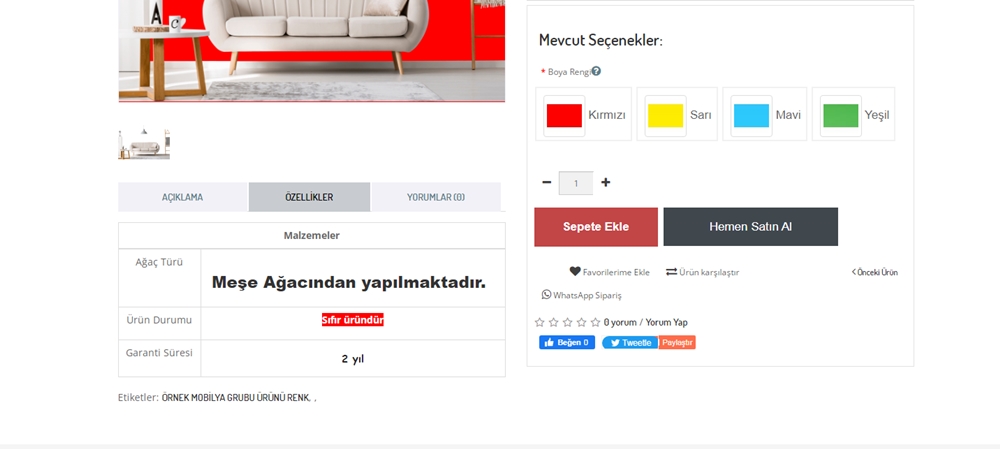Rate the product with the first star
This screenshot has height=449, width=1000.
click(x=540, y=322)
